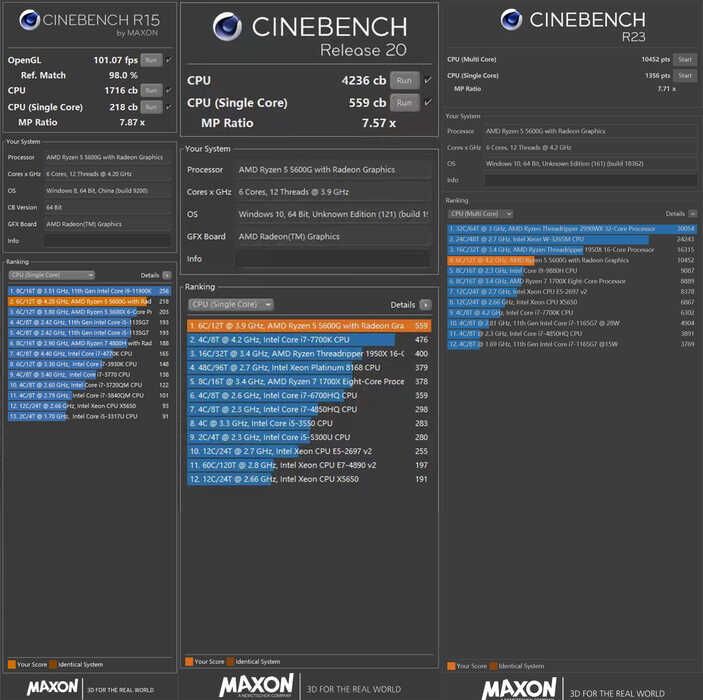The height and width of the screenshot is (700, 703).
Task: Select the Threadripper 2990WX row in R23 ranking
Action: click(572, 229)
